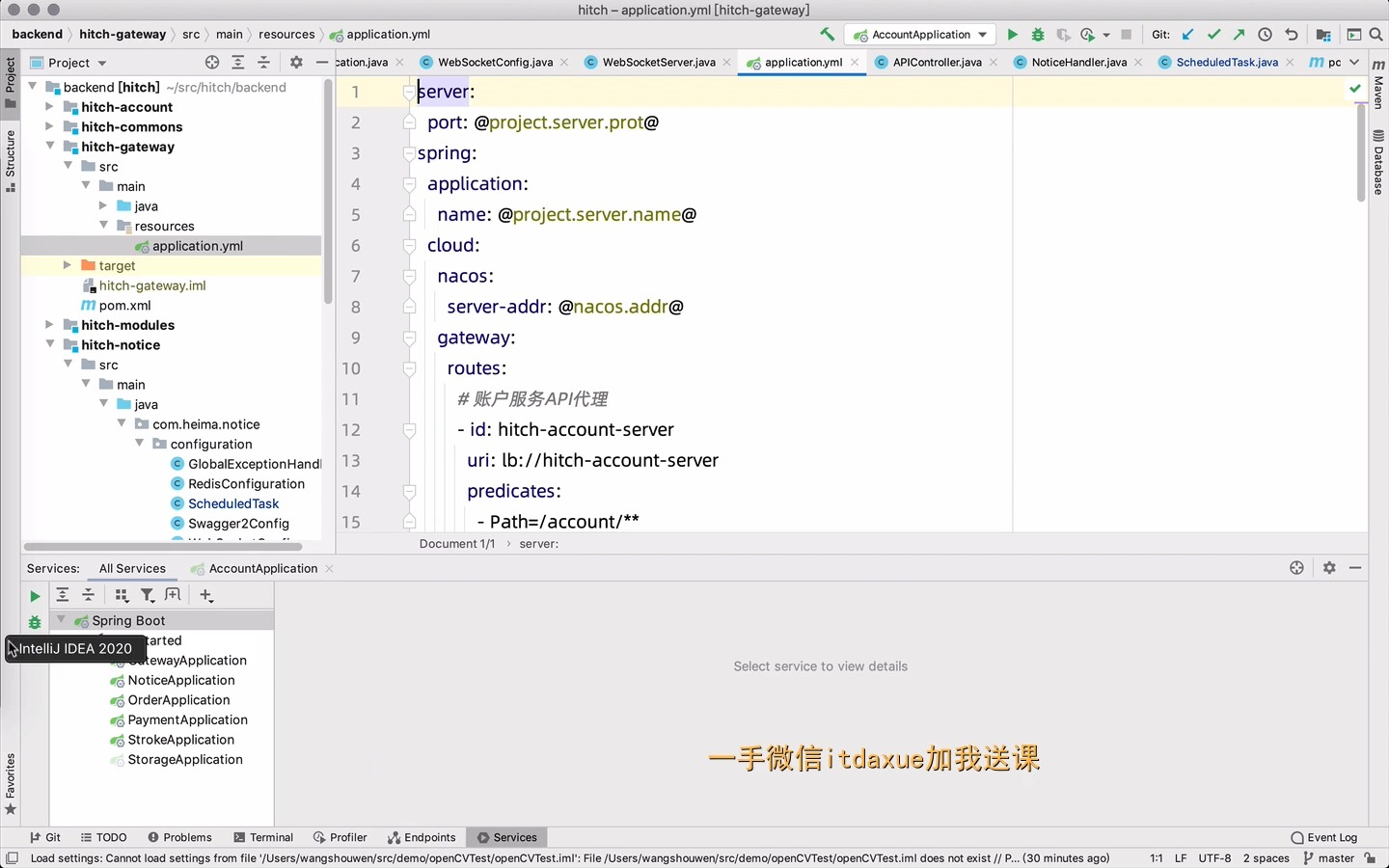1389x868 pixels.
Task: Switch to the WebSocketServer.java tab
Action: (659, 62)
